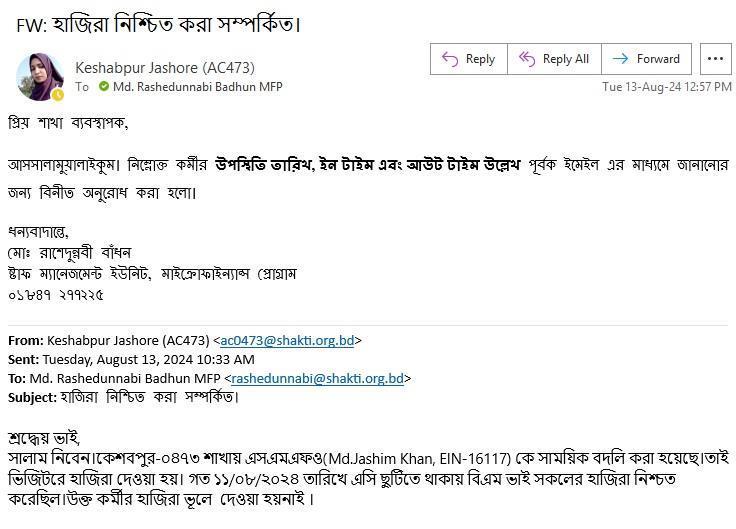The image size is (736, 529).
Task: Click the phone number in the signature
Action: 56,295
